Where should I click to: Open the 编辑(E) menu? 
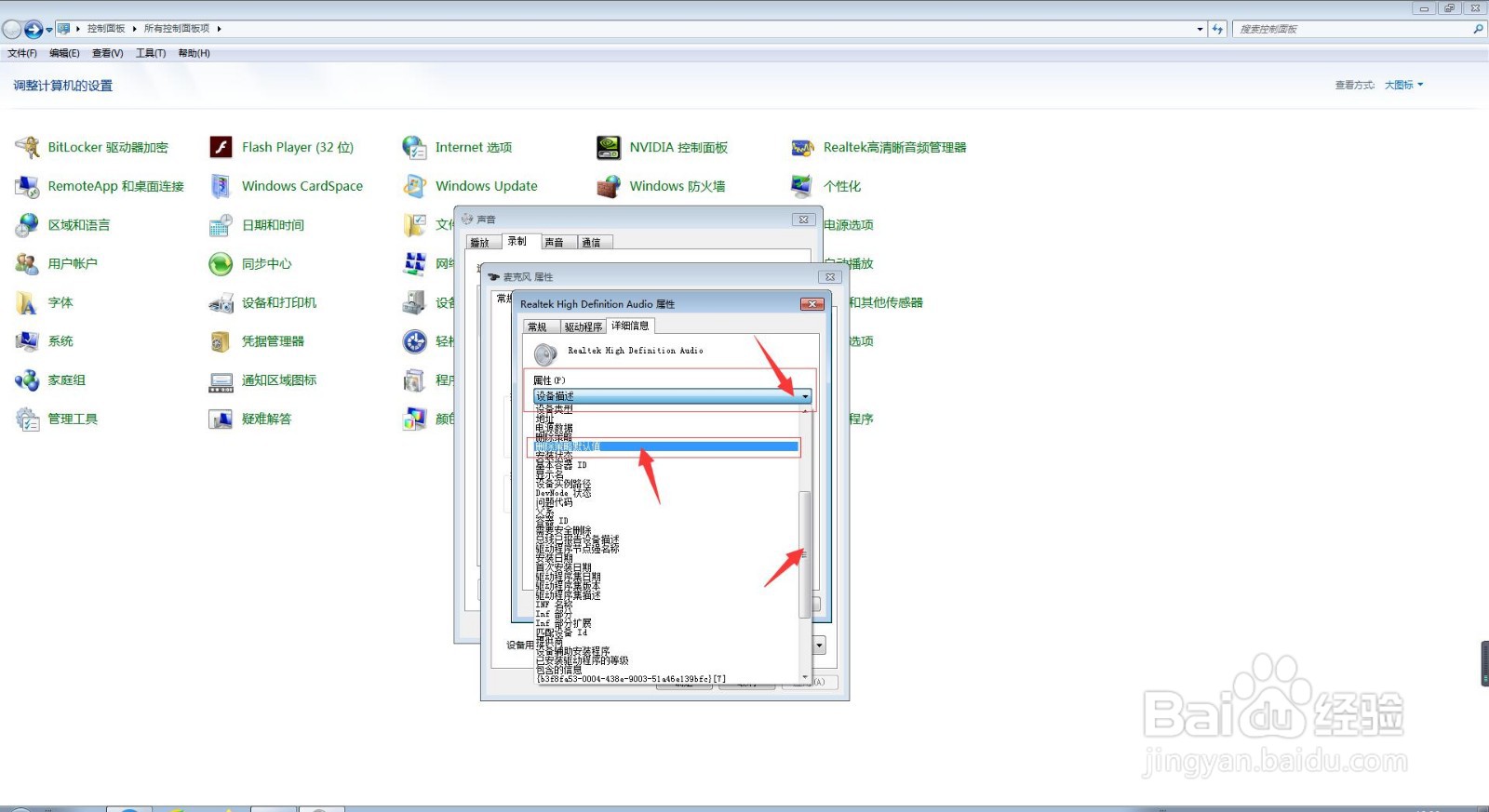[64, 53]
